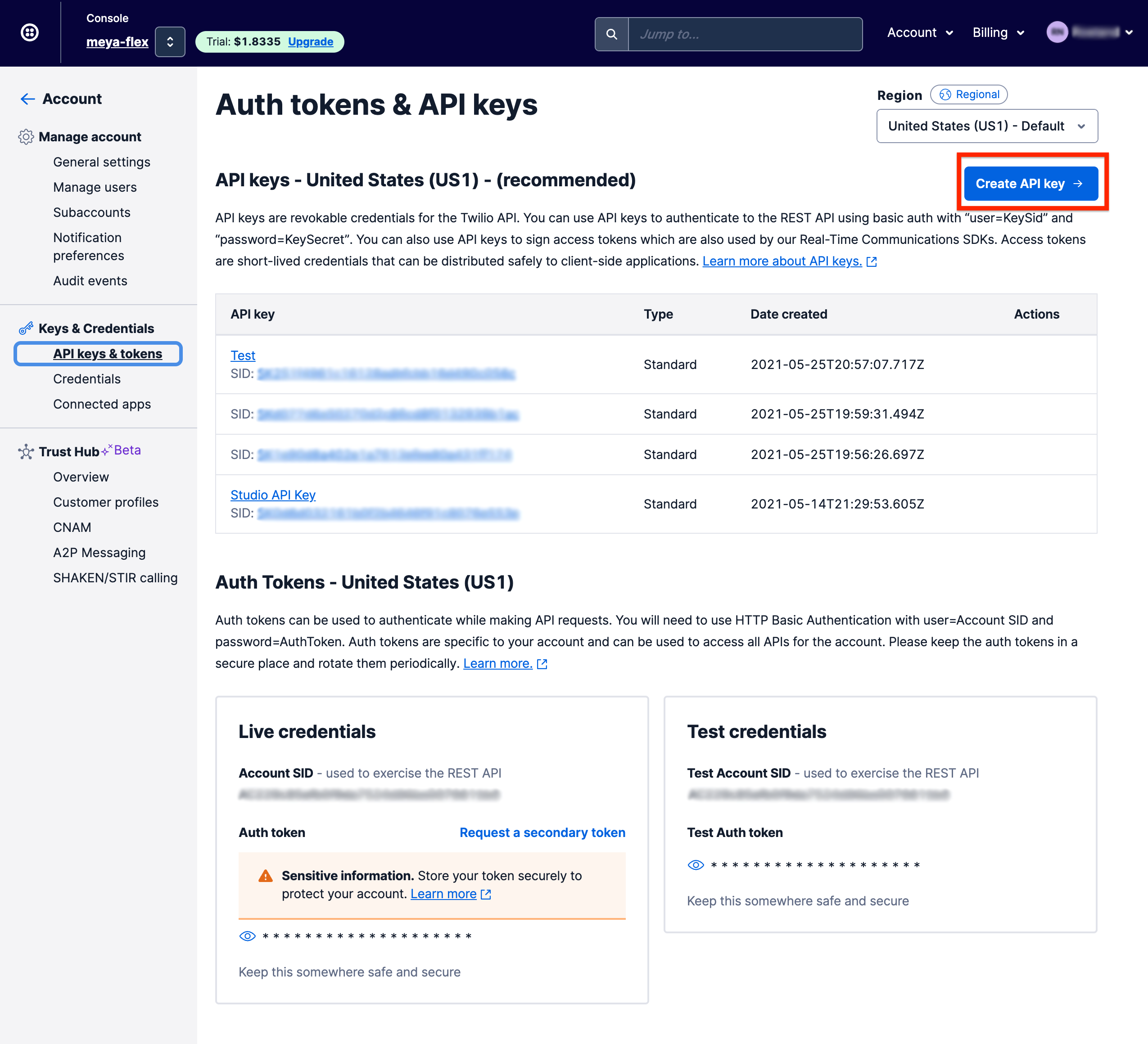Open the meya-flex account switcher
This screenshot has width=1148, height=1044.
click(170, 41)
